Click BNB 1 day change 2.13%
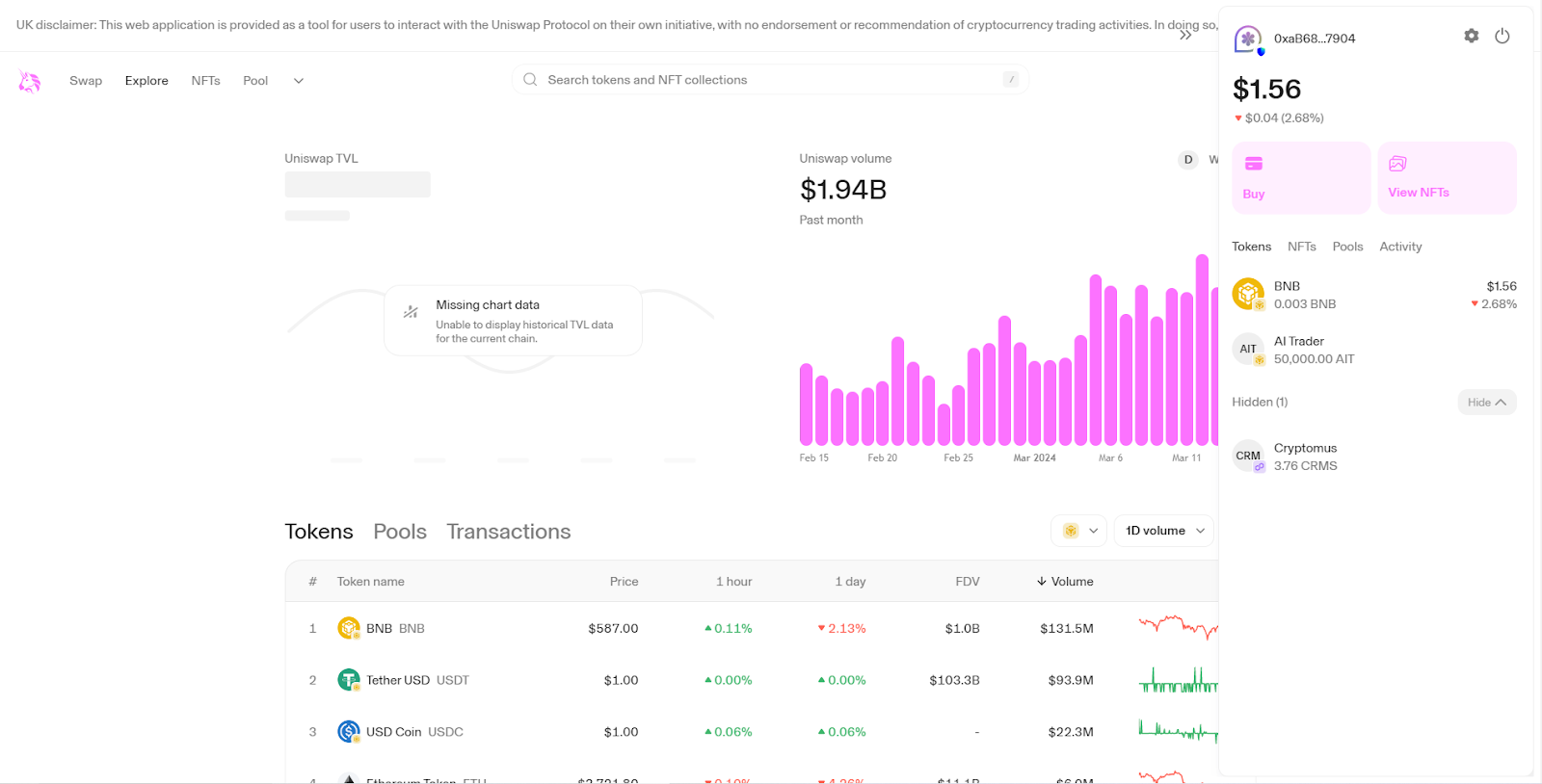This screenshot has height=784, width=1542. click(842, 628)
